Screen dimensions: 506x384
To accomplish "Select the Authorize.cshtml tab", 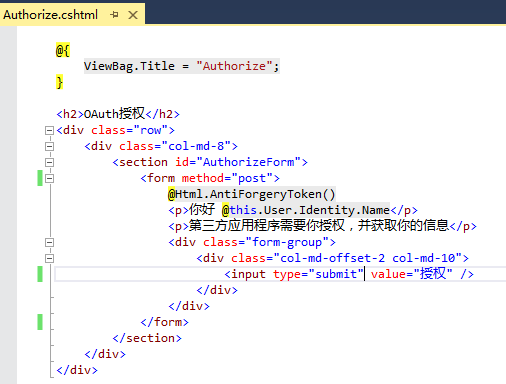I will tap(51, 15).
